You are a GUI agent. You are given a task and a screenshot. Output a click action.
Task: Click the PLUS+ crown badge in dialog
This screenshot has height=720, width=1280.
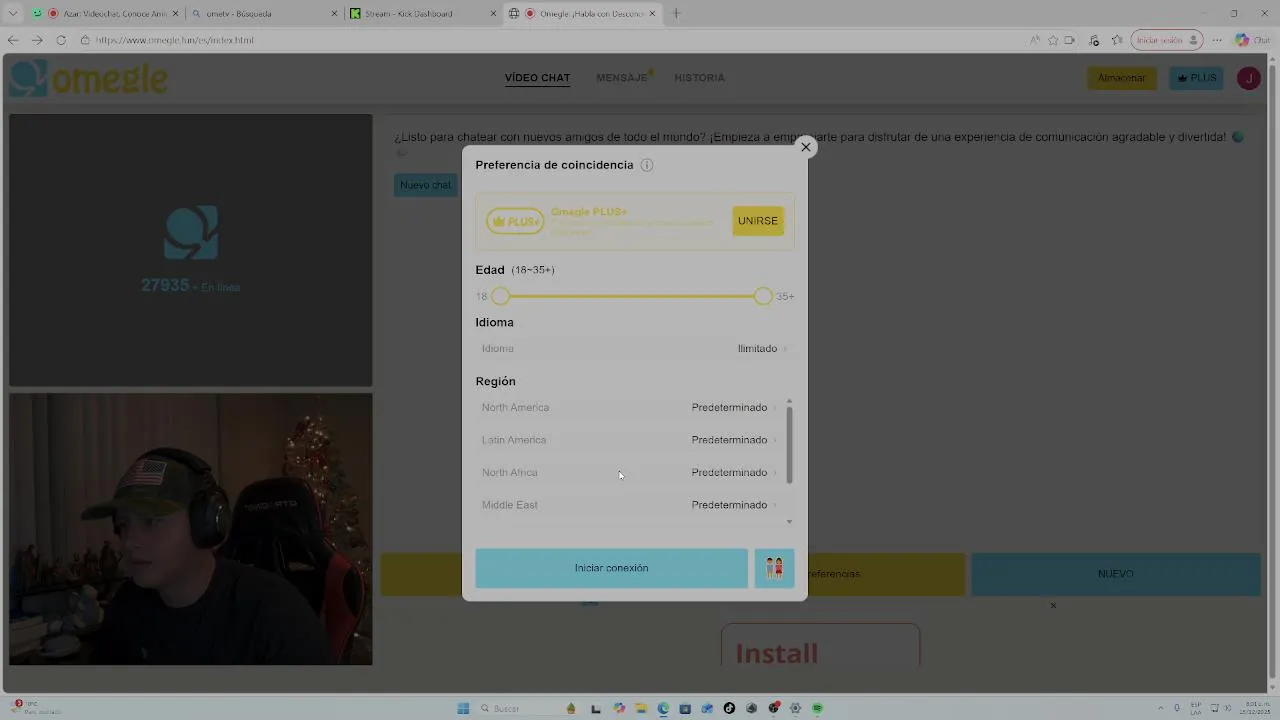(x=515, y=221)
